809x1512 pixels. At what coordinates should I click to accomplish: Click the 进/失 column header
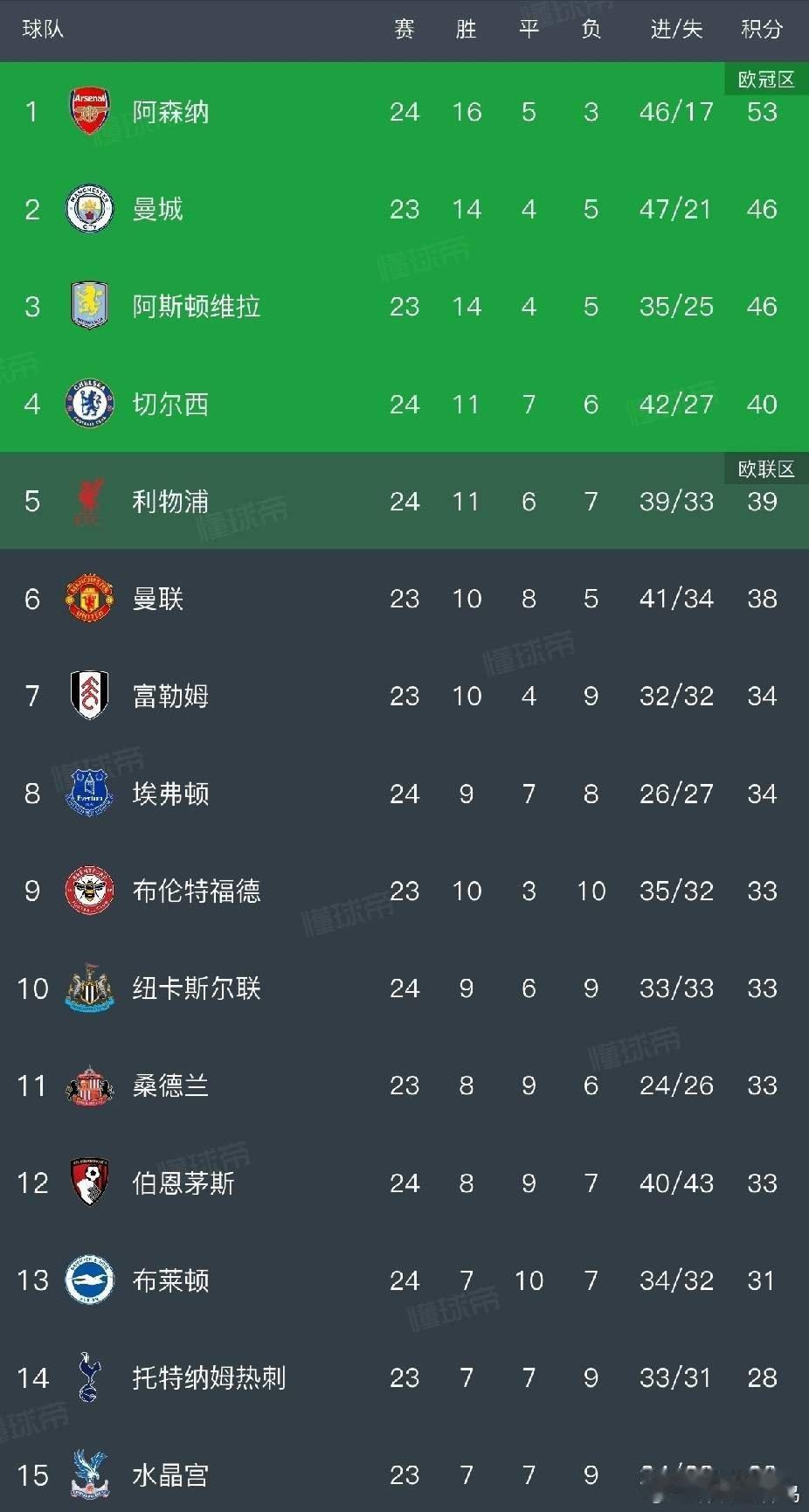674,29
